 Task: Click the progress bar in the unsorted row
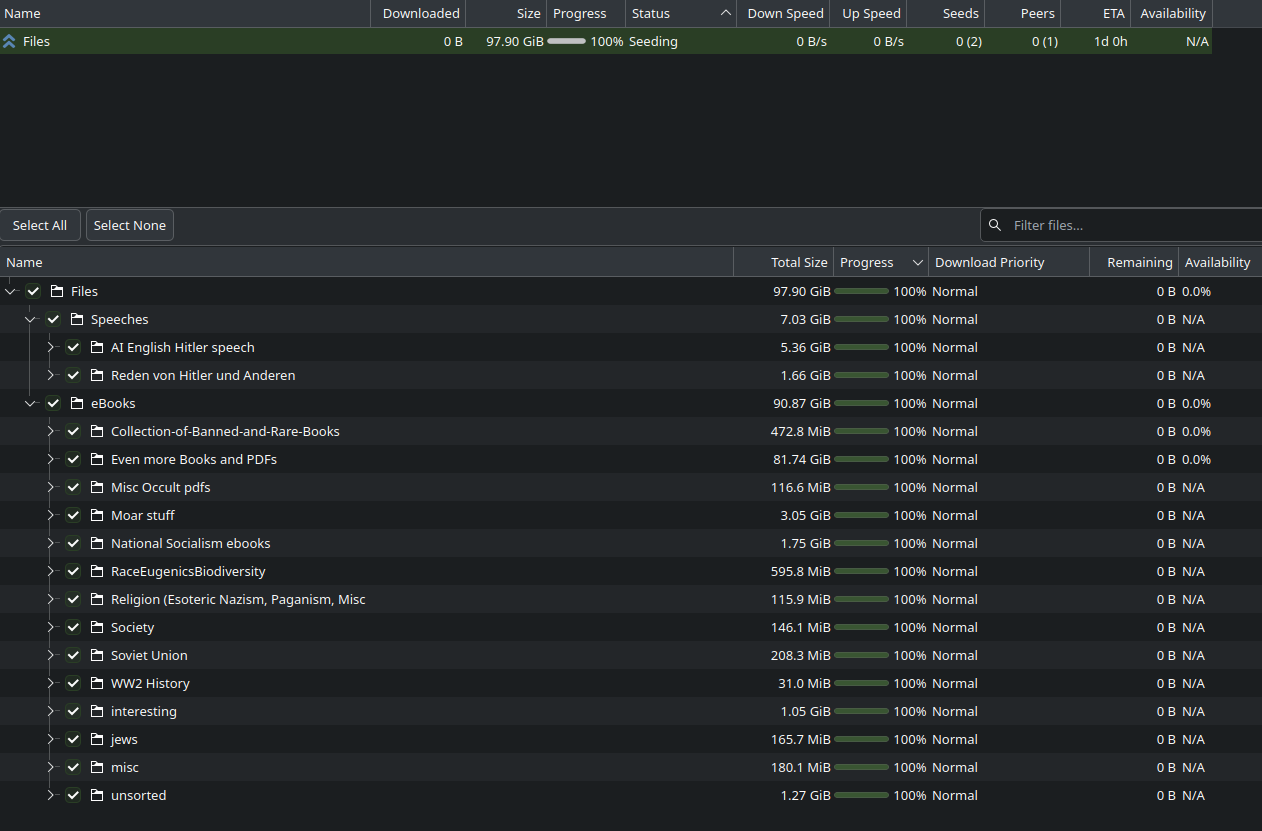(862, 795)
